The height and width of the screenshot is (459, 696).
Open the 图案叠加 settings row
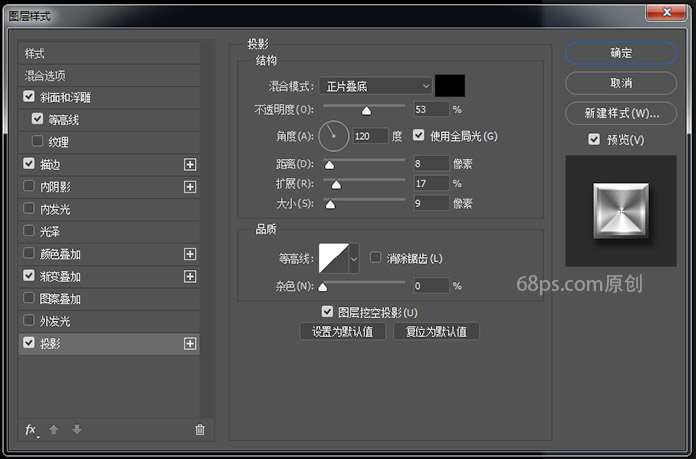click(109, 299)
